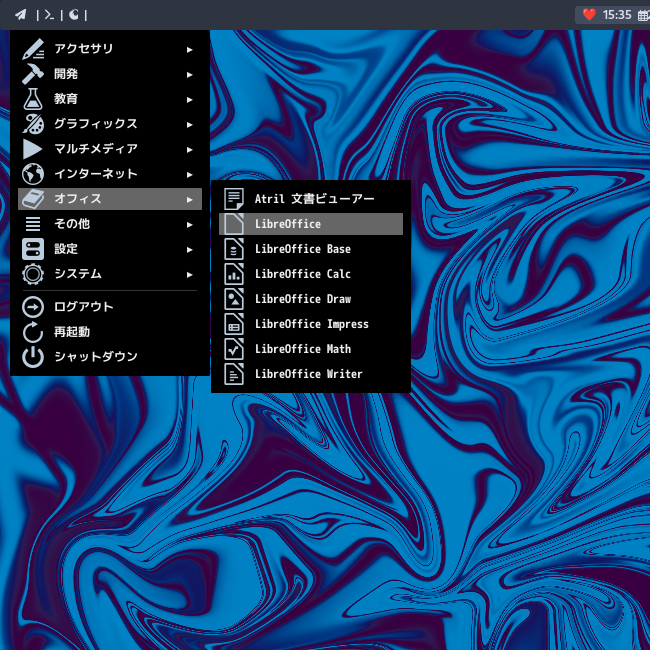Expand the その他 submenu arrow

pos(189,224)
